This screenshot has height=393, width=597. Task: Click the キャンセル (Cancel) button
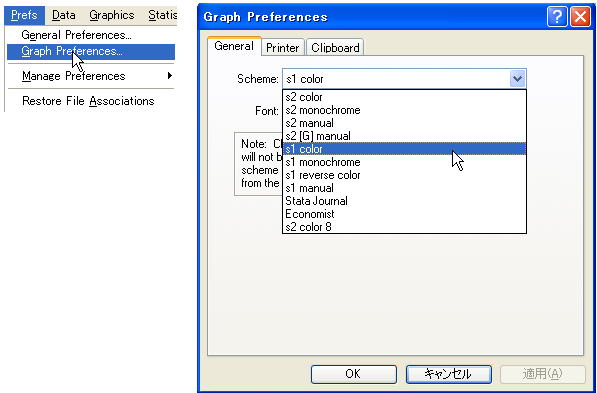[449, 374]
